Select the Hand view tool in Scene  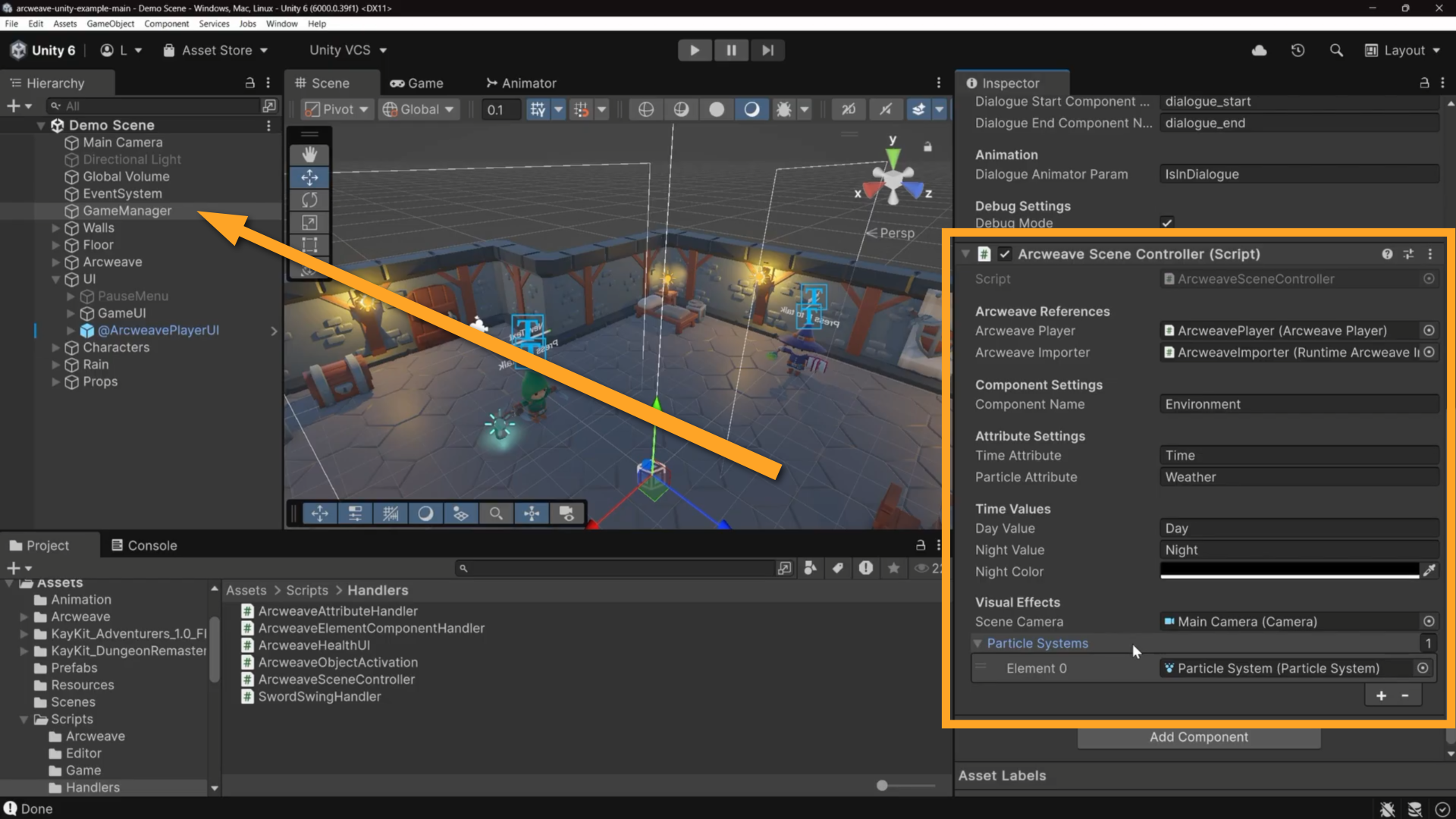pyautogui.click(x=309, y=155)
